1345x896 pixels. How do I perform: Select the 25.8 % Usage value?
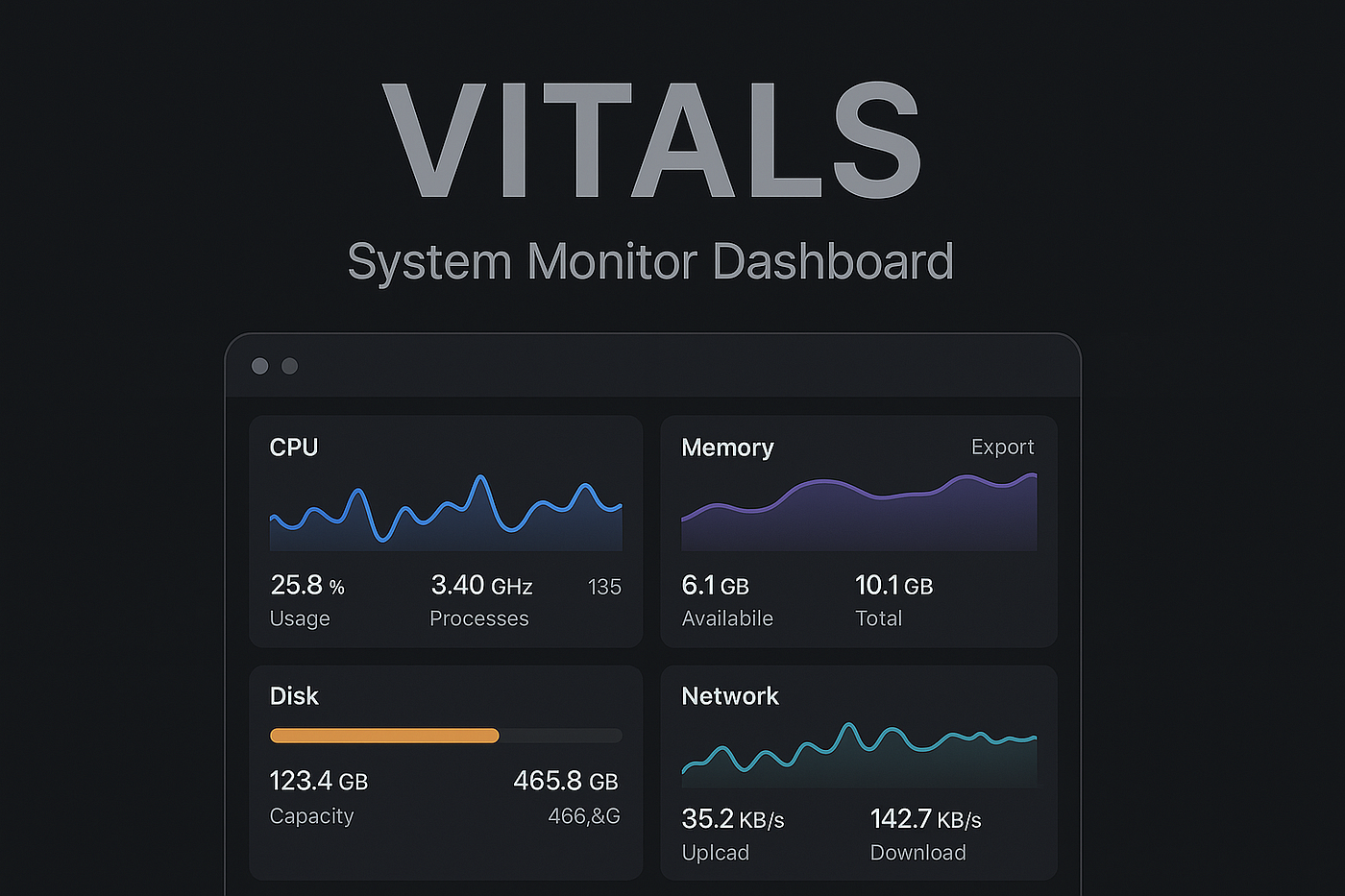coord(307,585)
